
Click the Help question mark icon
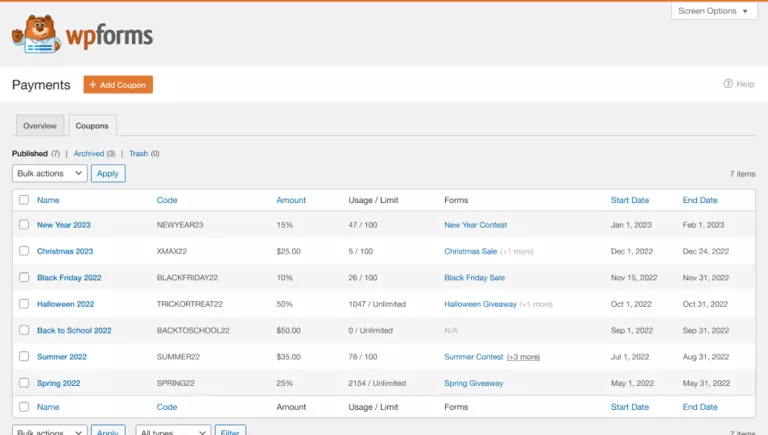point(728,84)
